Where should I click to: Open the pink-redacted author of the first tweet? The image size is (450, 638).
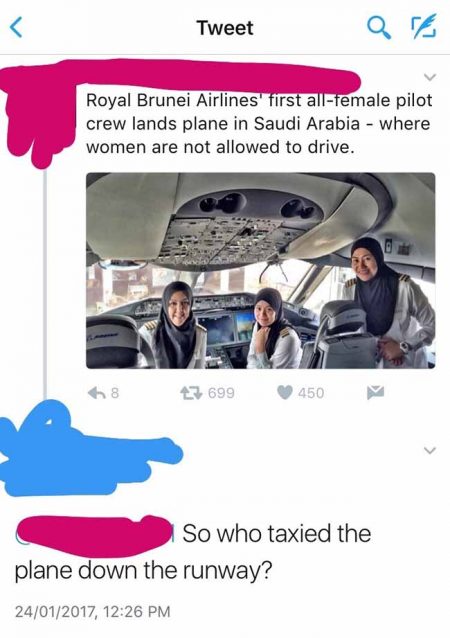[179, 77]
